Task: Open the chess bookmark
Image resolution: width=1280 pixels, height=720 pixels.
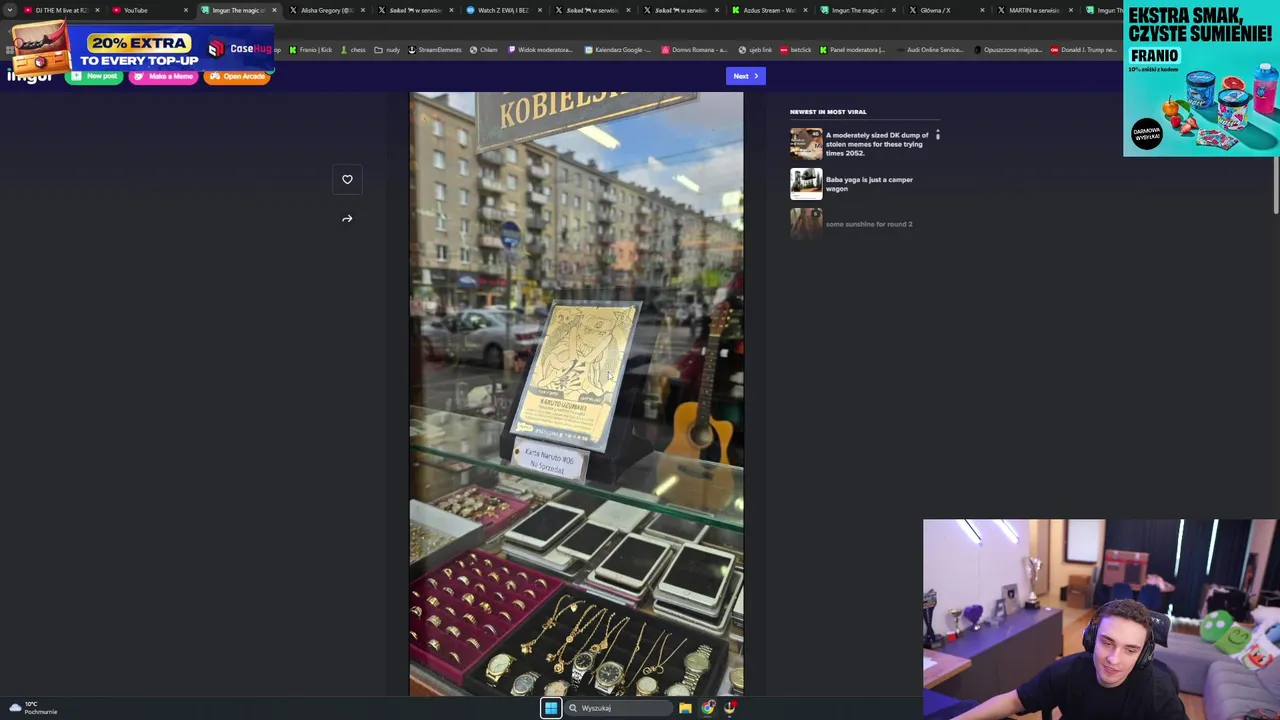Action: pyautogui.click(x=353, y=50)
